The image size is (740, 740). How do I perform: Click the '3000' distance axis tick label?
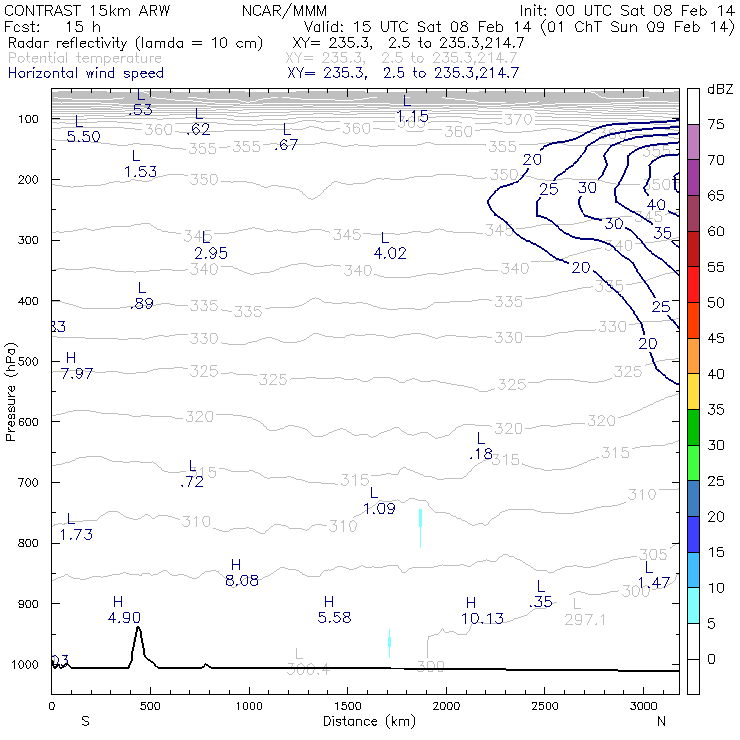click(644, 706)
